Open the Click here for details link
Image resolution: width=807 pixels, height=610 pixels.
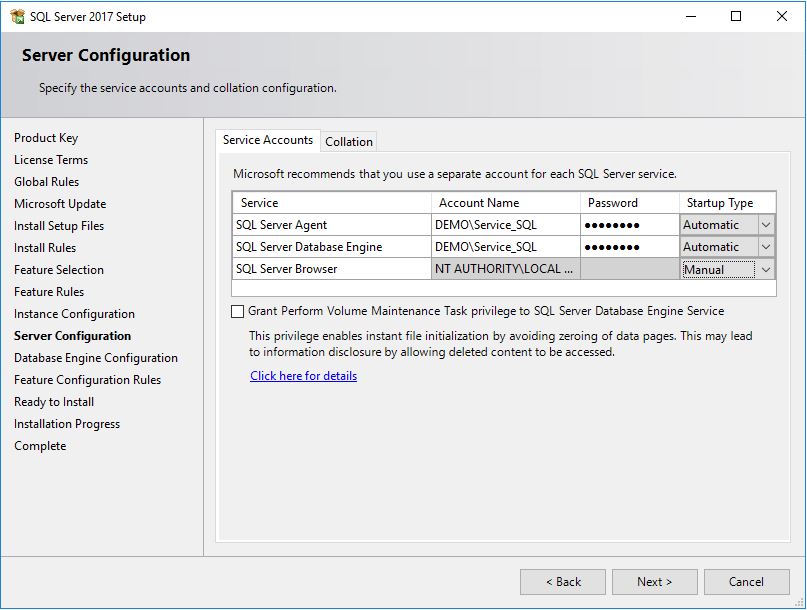303,375
